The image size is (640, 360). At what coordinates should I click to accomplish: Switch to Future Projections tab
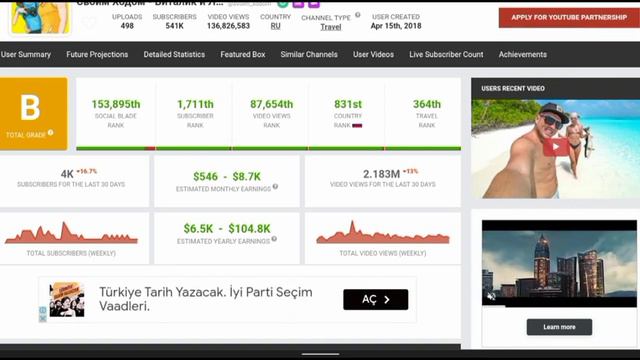(x=97, y=54)
